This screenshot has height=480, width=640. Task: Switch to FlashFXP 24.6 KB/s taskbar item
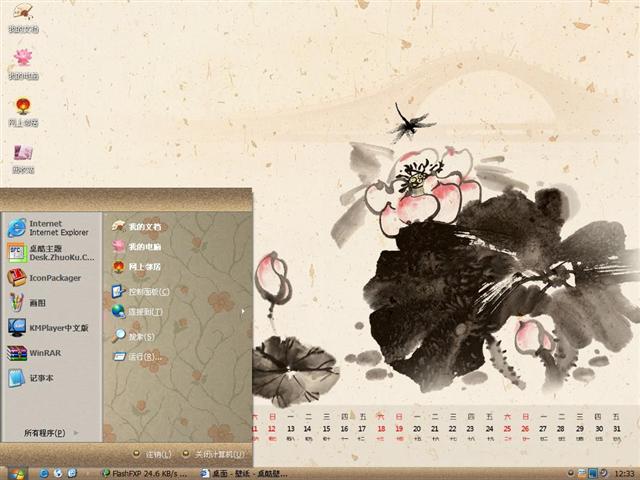(x=145, y=473)
